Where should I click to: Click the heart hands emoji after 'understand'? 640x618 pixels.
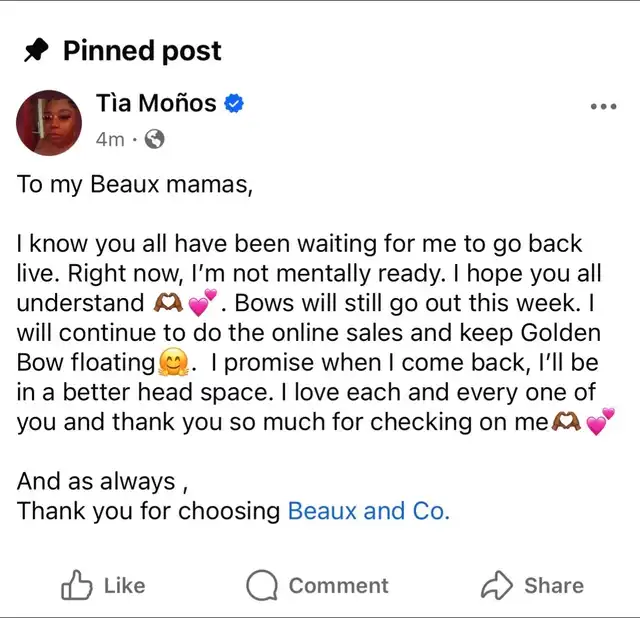(164, 303)
